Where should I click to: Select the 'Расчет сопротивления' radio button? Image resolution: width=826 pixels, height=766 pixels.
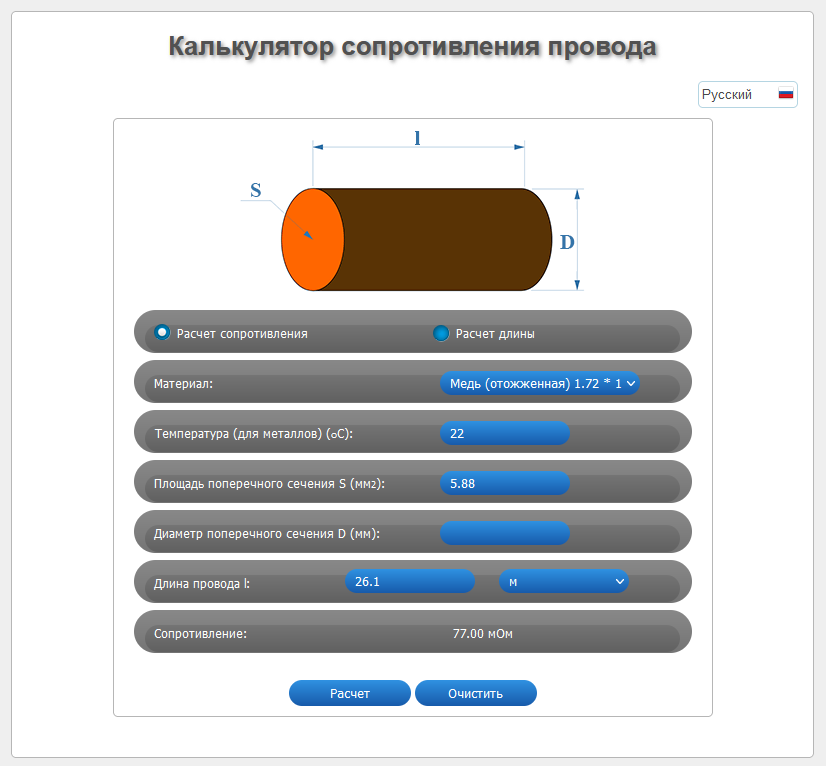coord(162,332)
